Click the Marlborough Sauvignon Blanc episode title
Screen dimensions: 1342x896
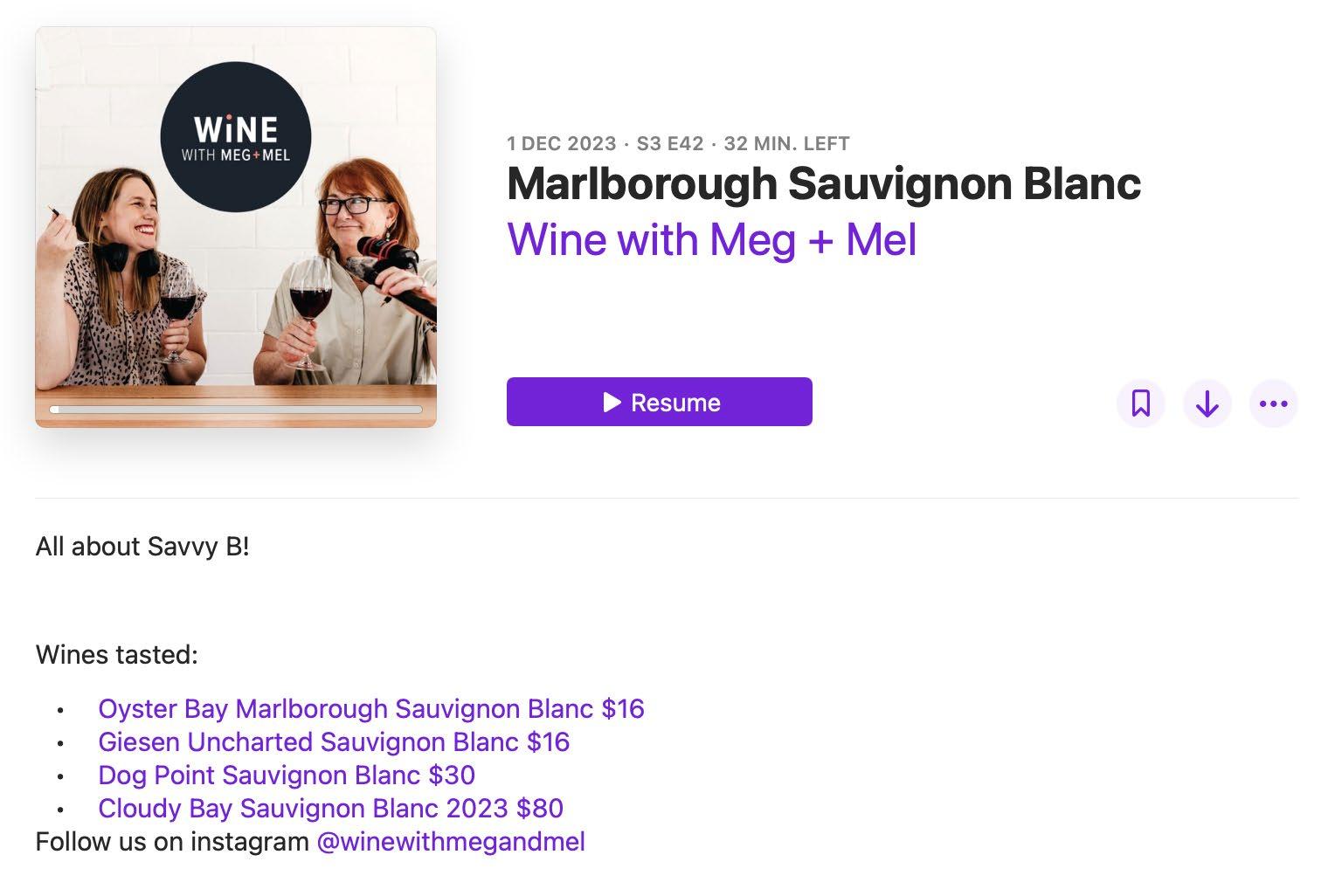824,183
